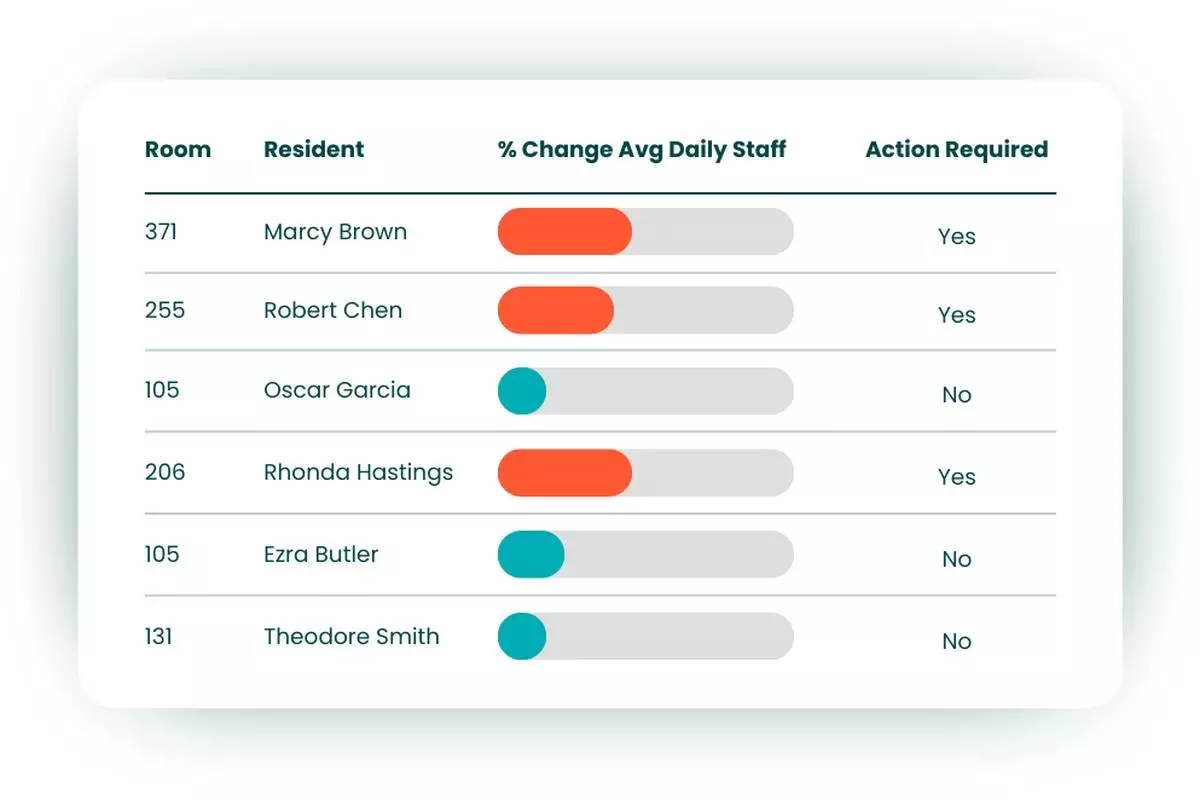Open resident Marcy Brown
The height and width of the screenshot is (800, 1200).
(335, 232)
